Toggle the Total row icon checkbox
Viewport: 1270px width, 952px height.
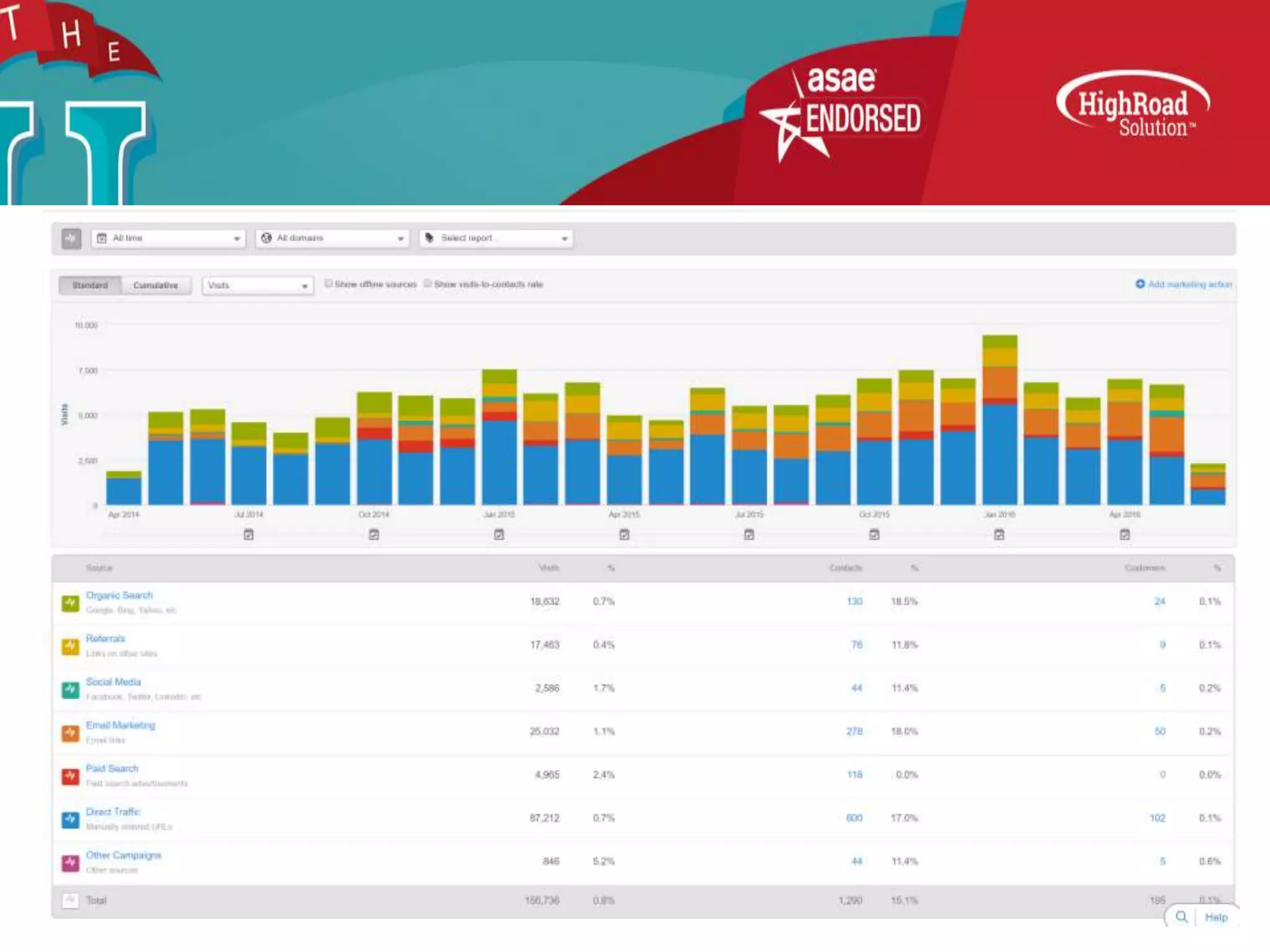point(70,901)
